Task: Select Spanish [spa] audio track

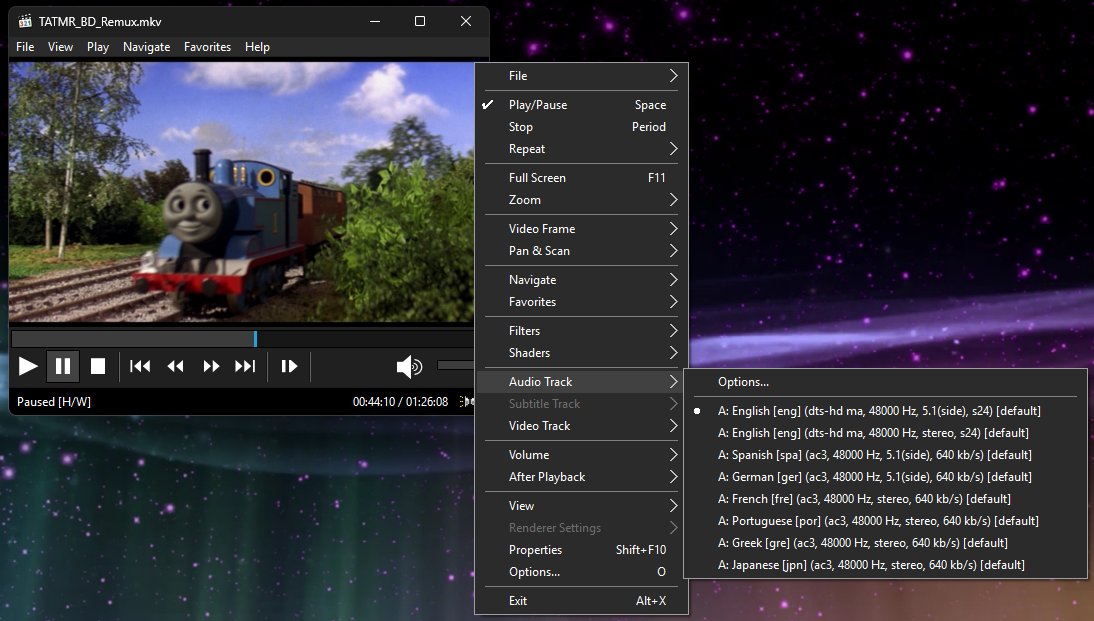Action: point(885,455)
